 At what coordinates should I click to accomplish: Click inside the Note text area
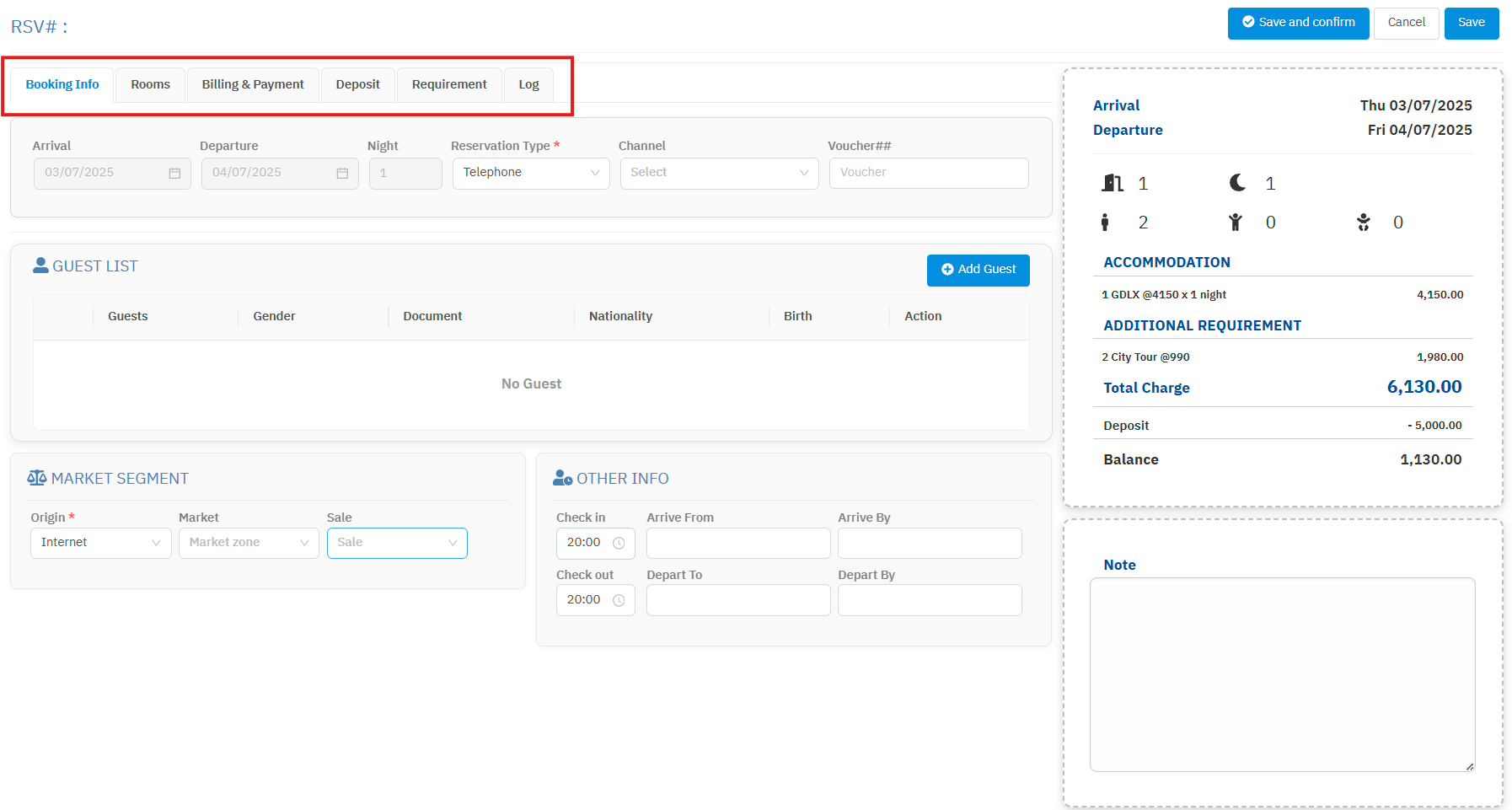(x=1282, y=674)
